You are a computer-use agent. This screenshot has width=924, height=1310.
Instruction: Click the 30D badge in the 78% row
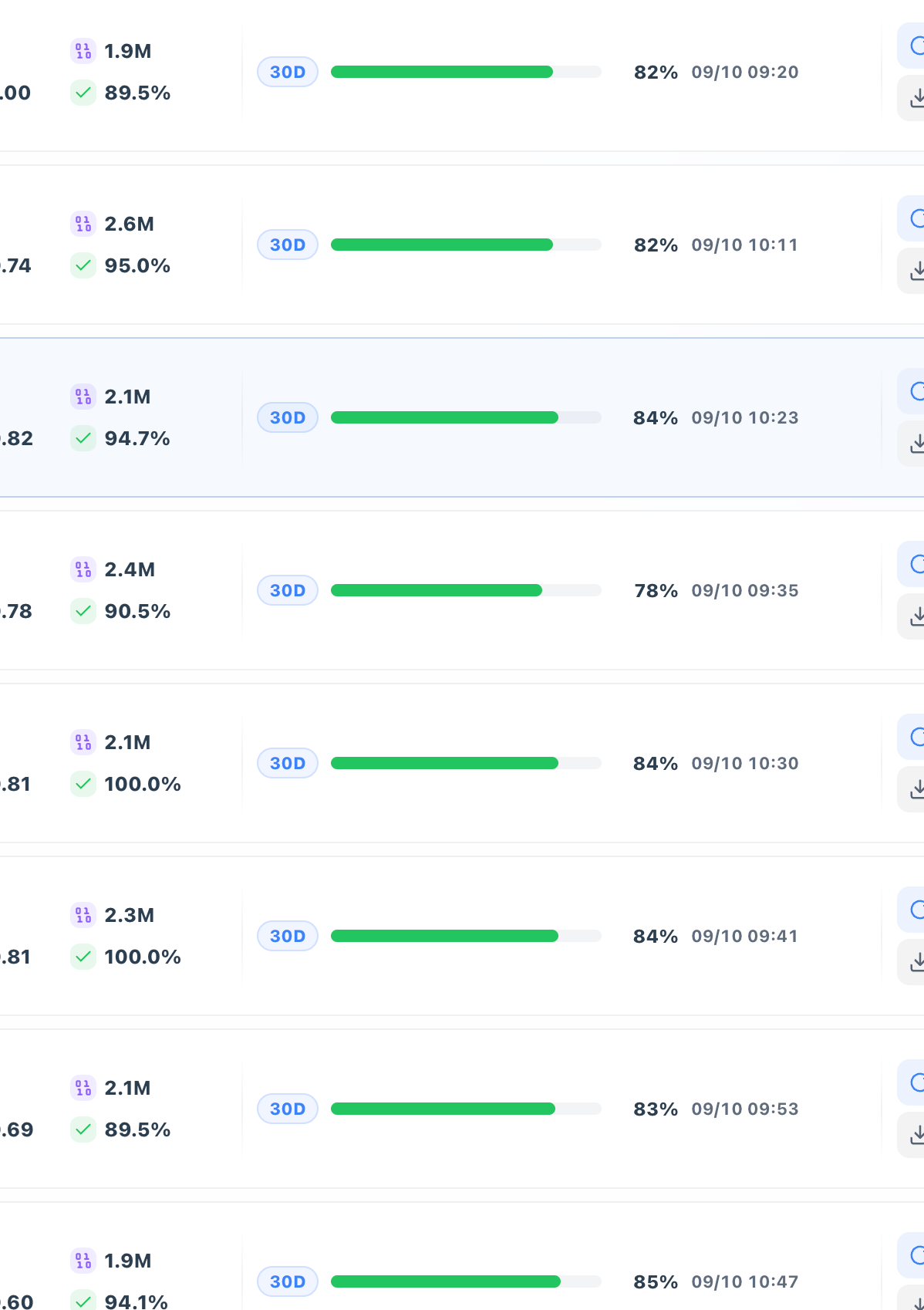pyautogui.click(x=288, y=590)
